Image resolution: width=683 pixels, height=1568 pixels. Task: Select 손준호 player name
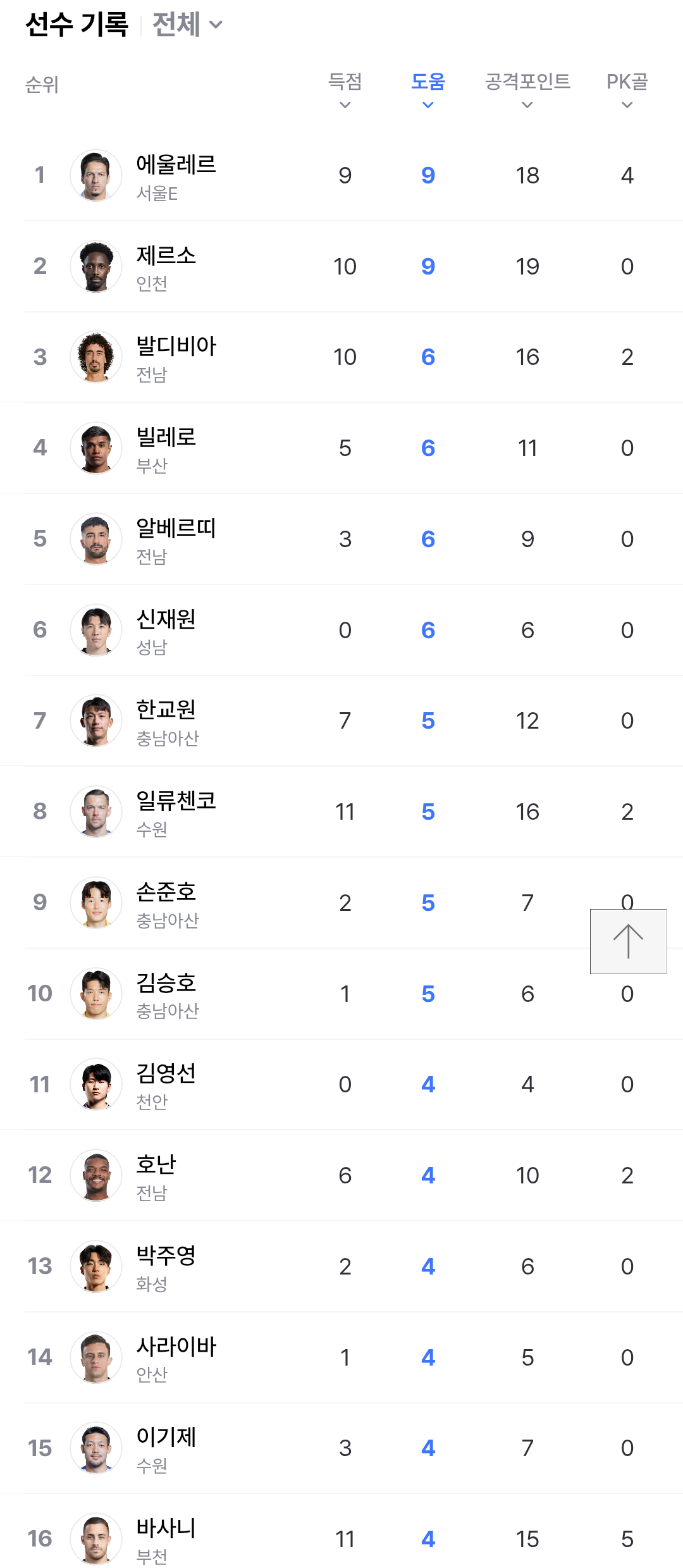[x=166, y=892]
